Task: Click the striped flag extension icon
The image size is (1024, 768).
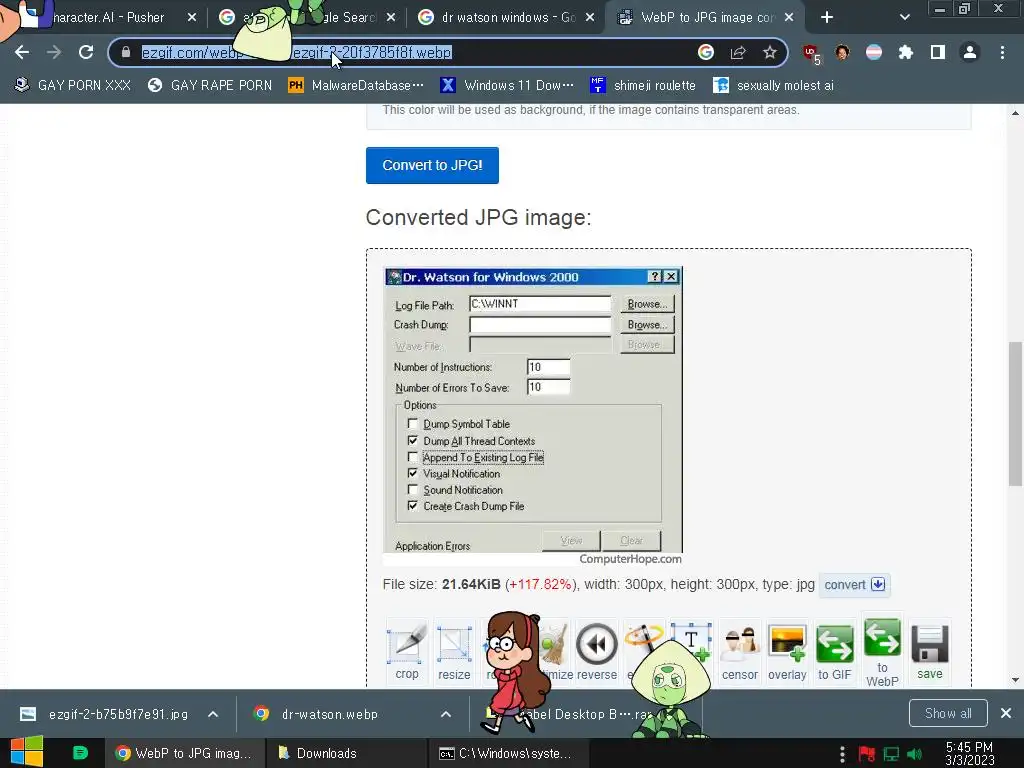Action: point(874,52)
